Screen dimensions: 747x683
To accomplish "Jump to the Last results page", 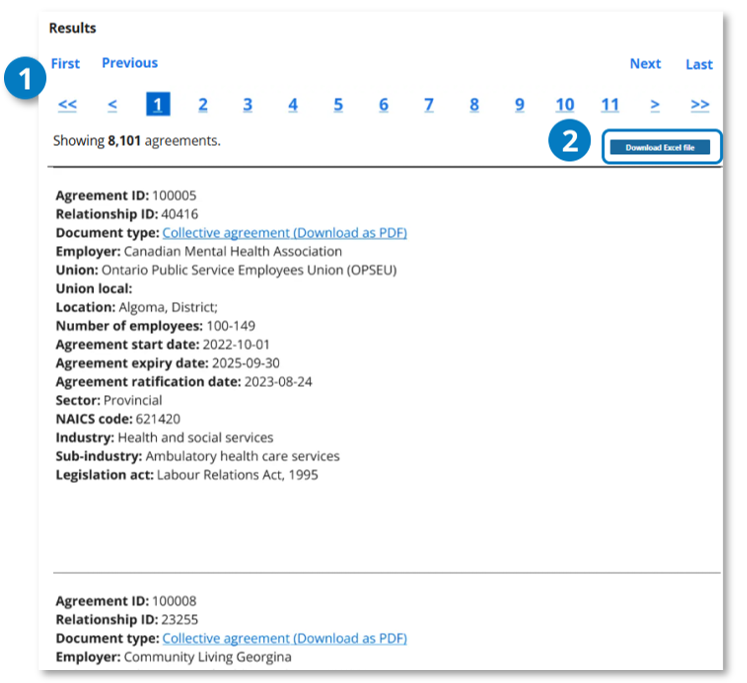I will (699, 64).
